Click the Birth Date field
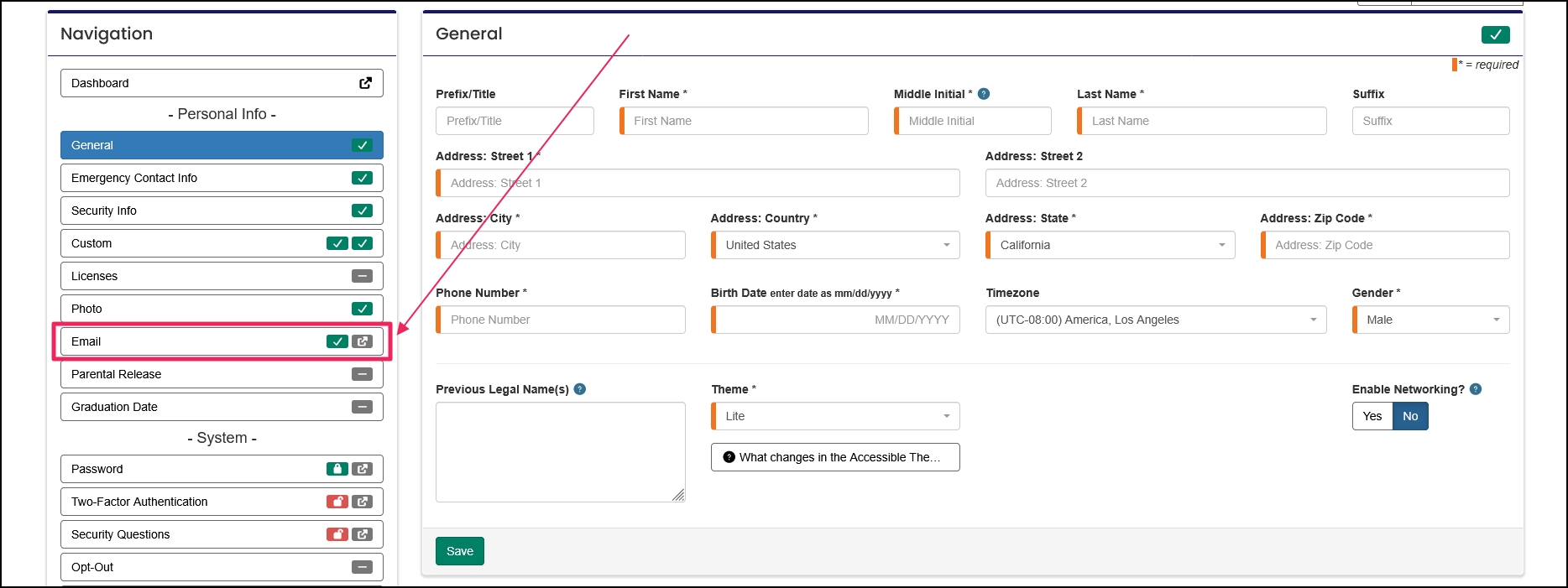 pos(835,320)
